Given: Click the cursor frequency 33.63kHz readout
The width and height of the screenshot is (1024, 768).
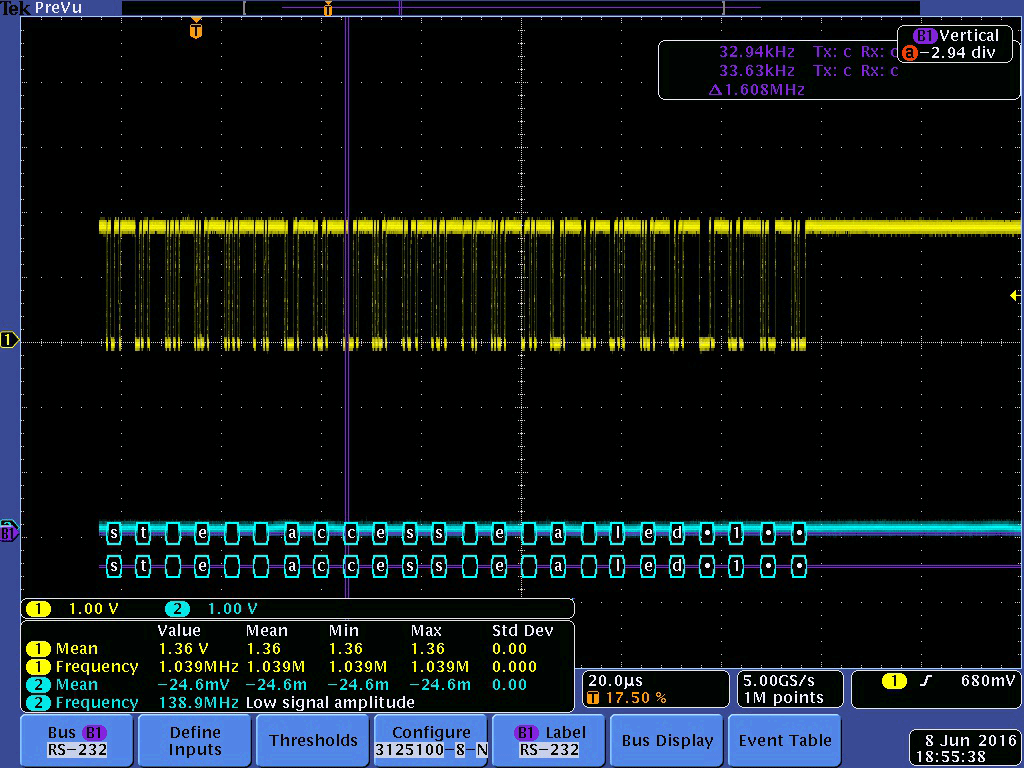Looking at the screenshot, I should tap(756, 70).
